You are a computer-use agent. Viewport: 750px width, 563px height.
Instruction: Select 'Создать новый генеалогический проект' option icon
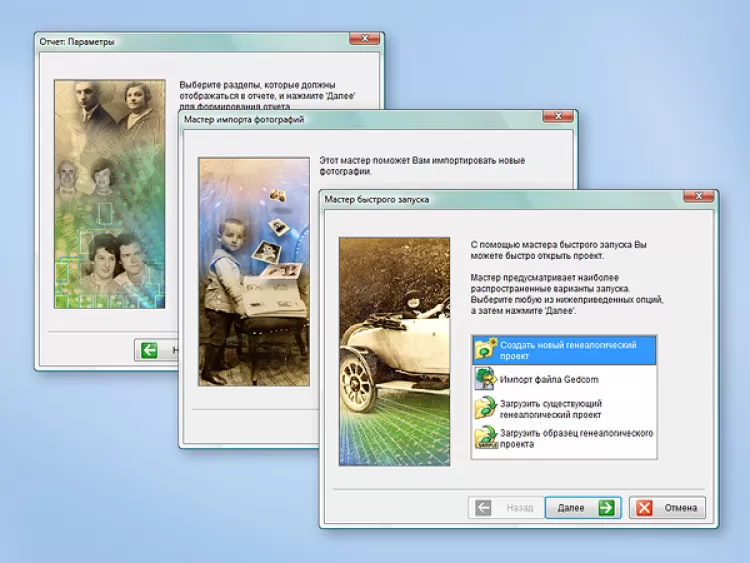point(485,349)
